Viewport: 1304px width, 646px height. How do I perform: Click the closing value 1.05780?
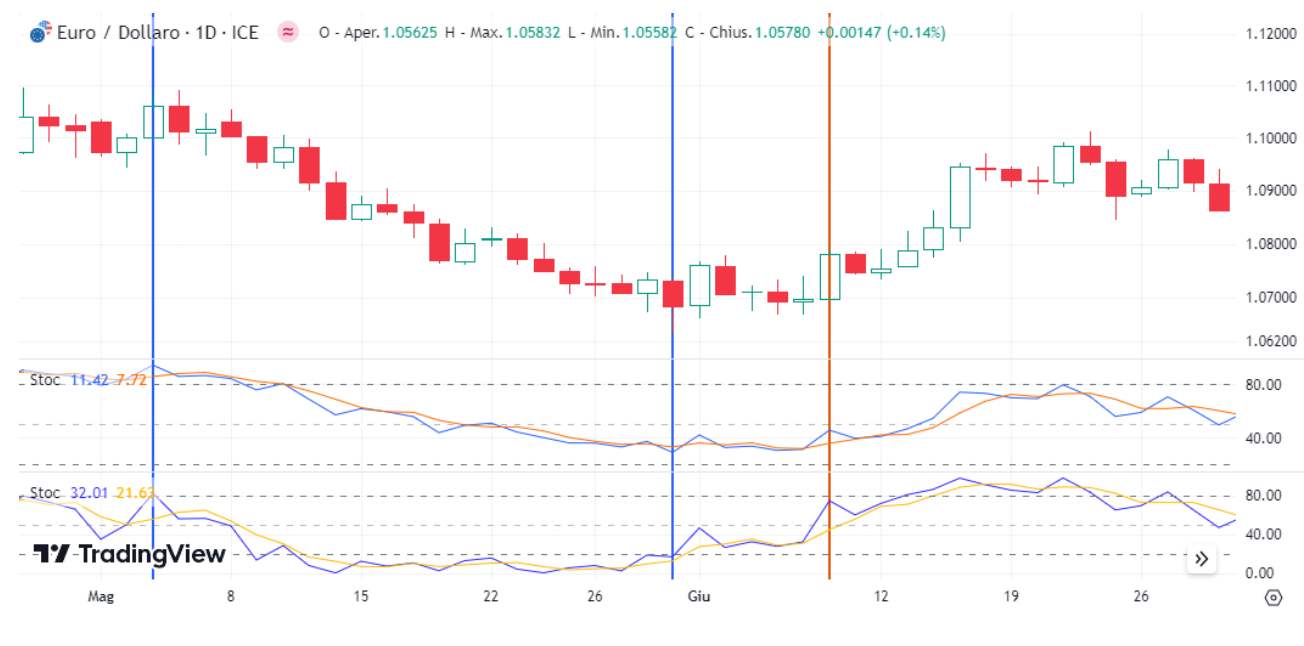pos(781,33)
